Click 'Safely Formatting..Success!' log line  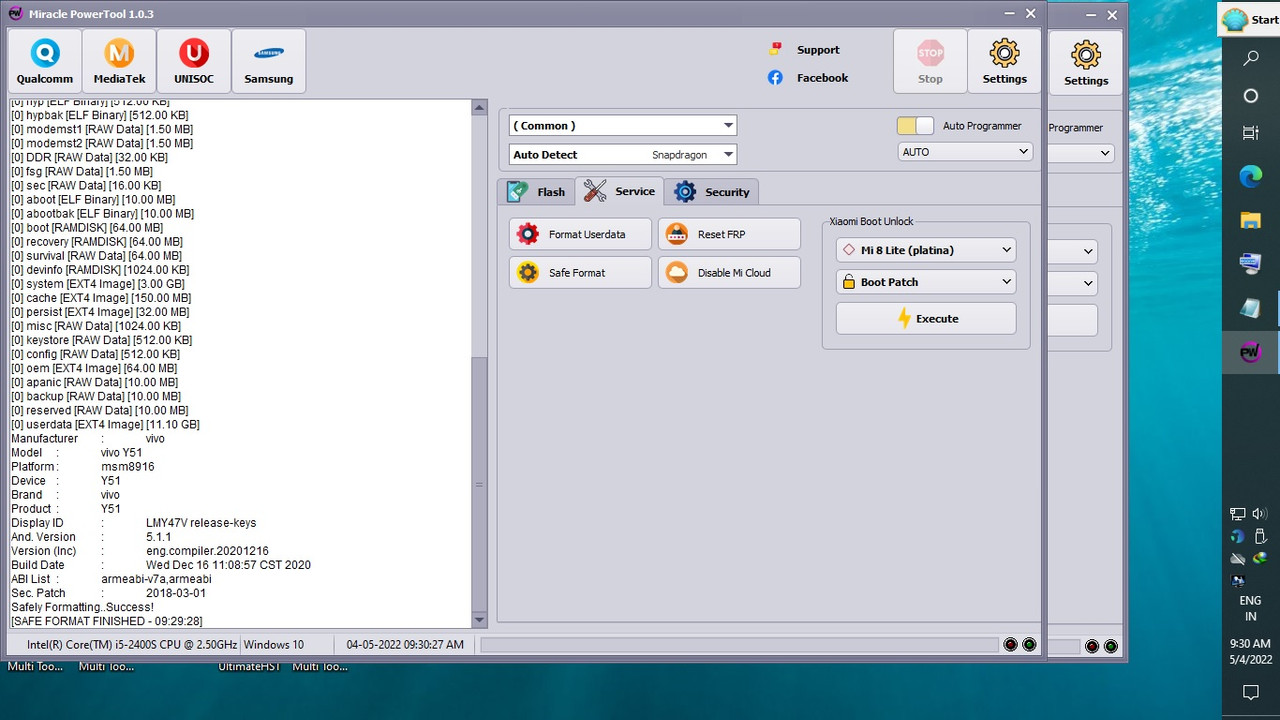(x=83, y=607)
